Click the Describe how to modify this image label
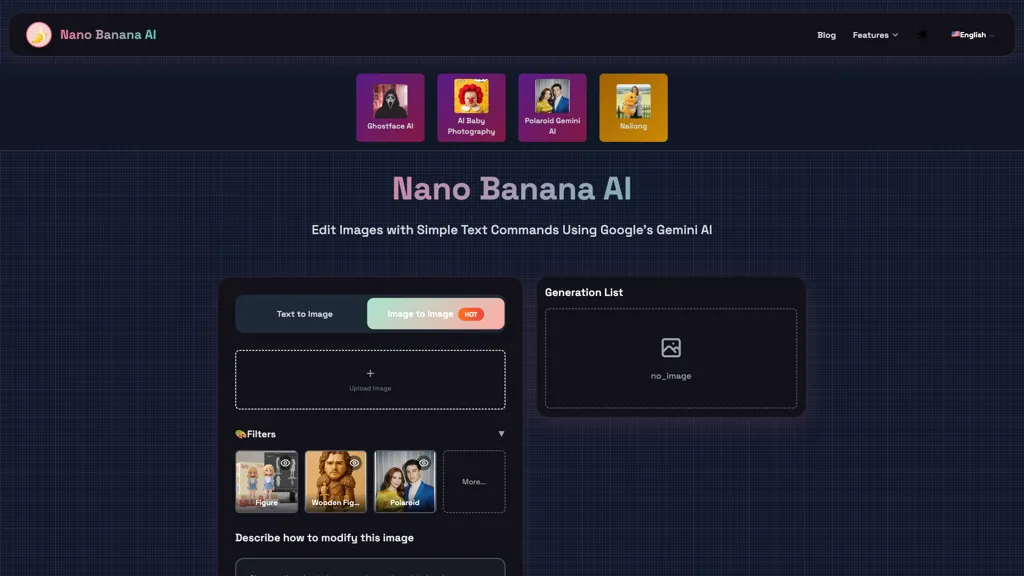The image size is (1024, 576). pyautogui.click(x=325, y=538)
